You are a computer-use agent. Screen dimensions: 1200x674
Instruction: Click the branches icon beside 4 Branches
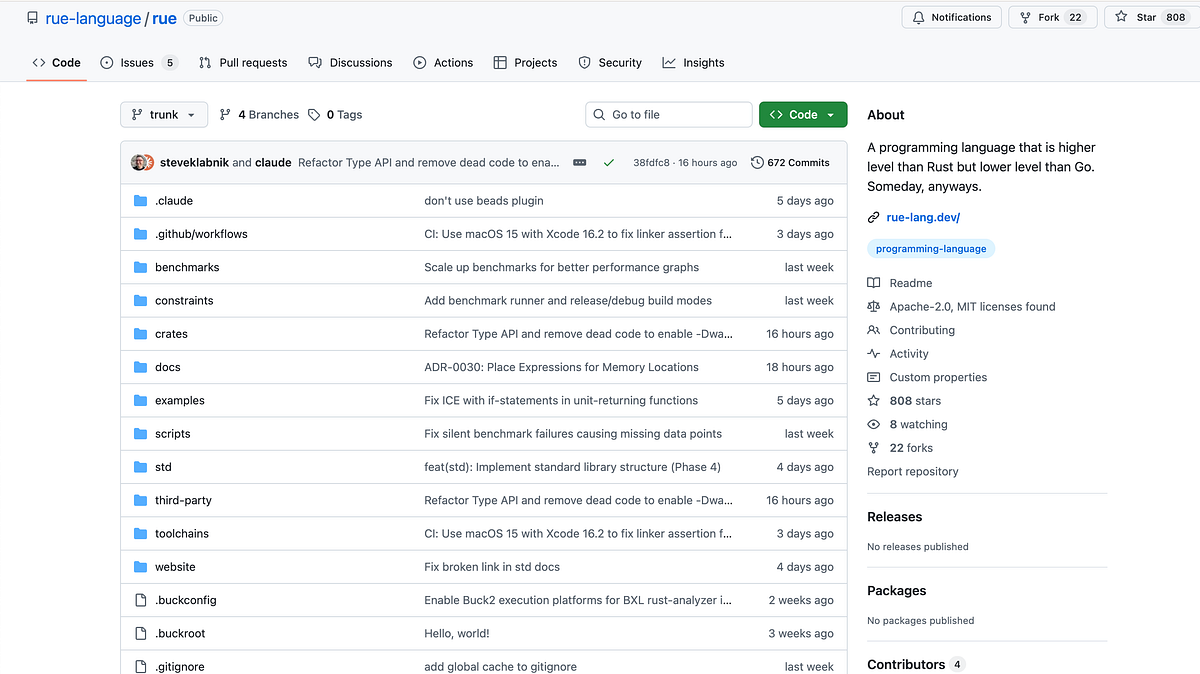[x=226, y=115]
